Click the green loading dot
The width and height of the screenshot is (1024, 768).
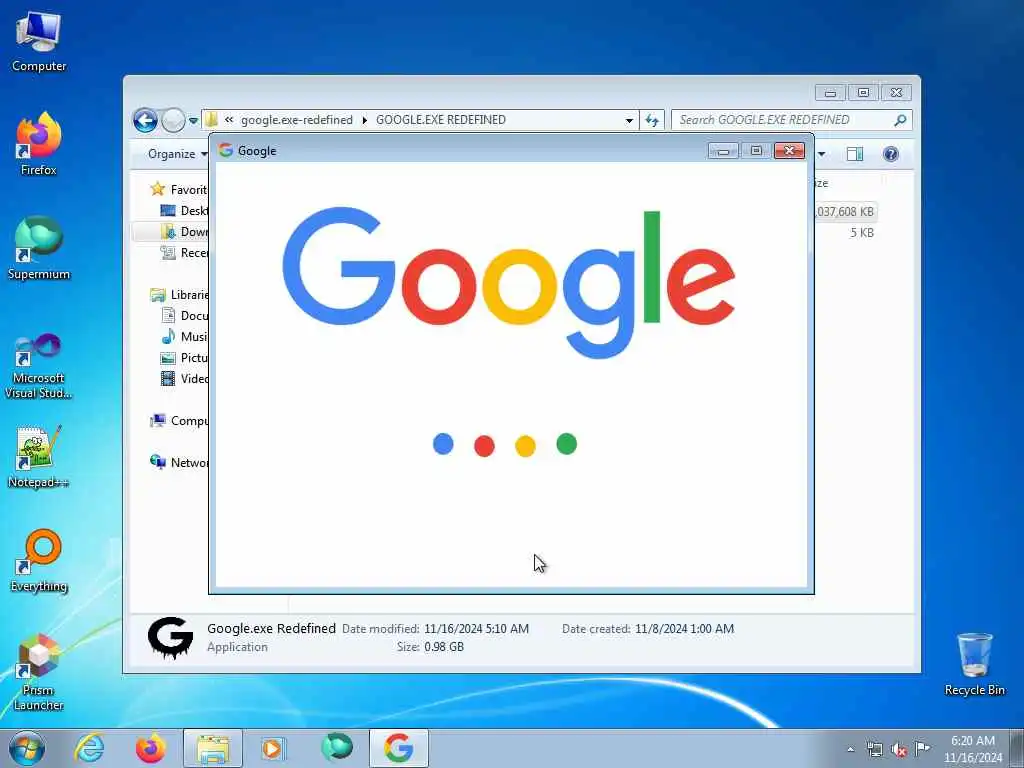coord(566,444)
